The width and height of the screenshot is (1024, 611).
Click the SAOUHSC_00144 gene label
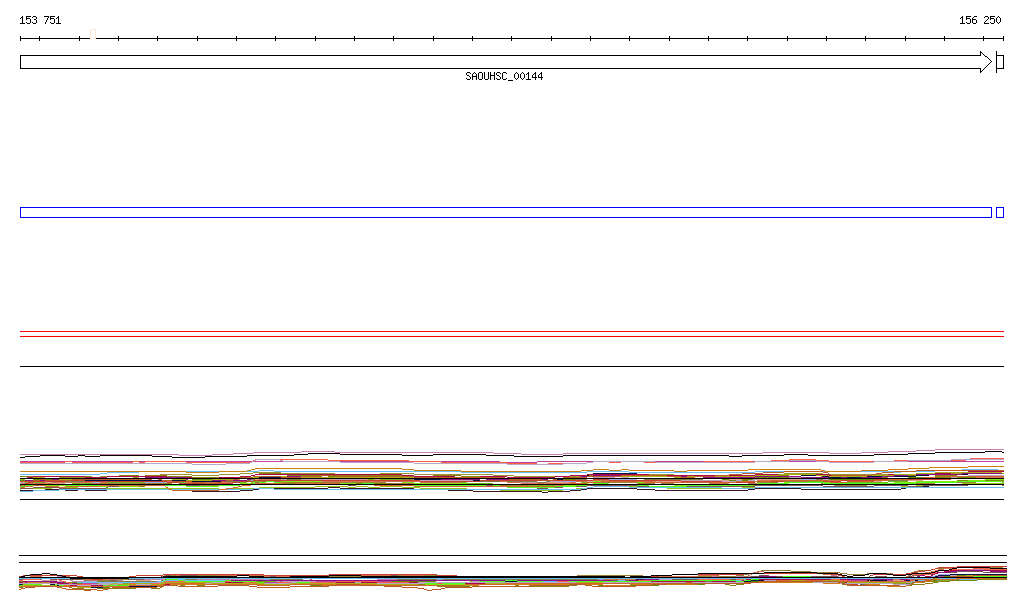pos(504,76)
